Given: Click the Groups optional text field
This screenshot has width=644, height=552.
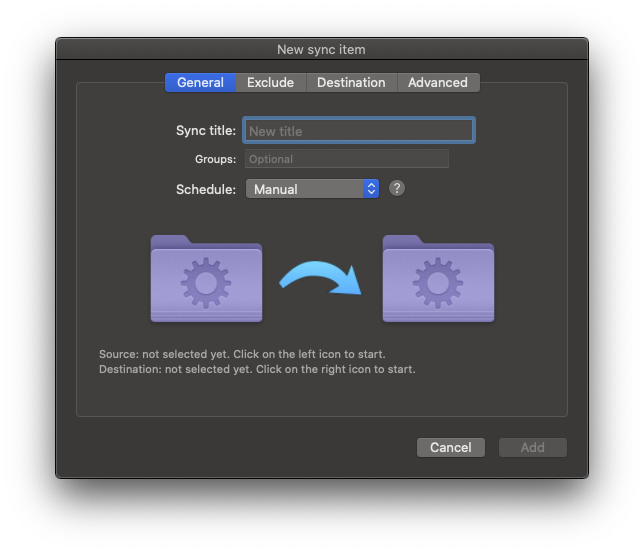Looking at the screenshot, I should point(347,159).
